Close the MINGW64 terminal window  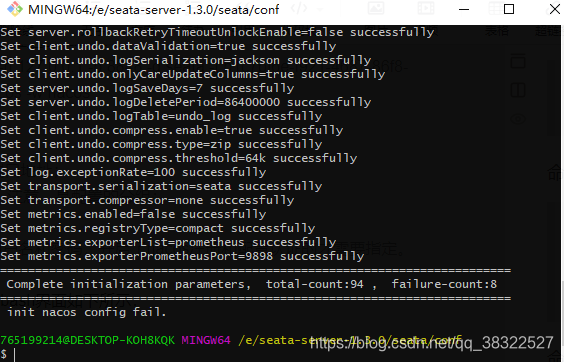point(555,9)
